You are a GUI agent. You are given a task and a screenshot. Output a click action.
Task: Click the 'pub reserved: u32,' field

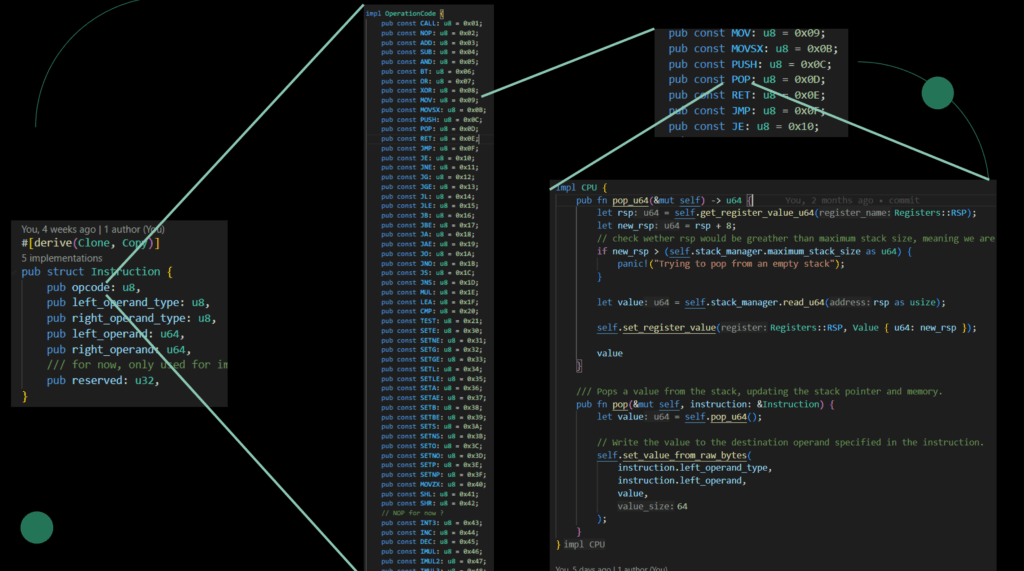tap(103, 380)
